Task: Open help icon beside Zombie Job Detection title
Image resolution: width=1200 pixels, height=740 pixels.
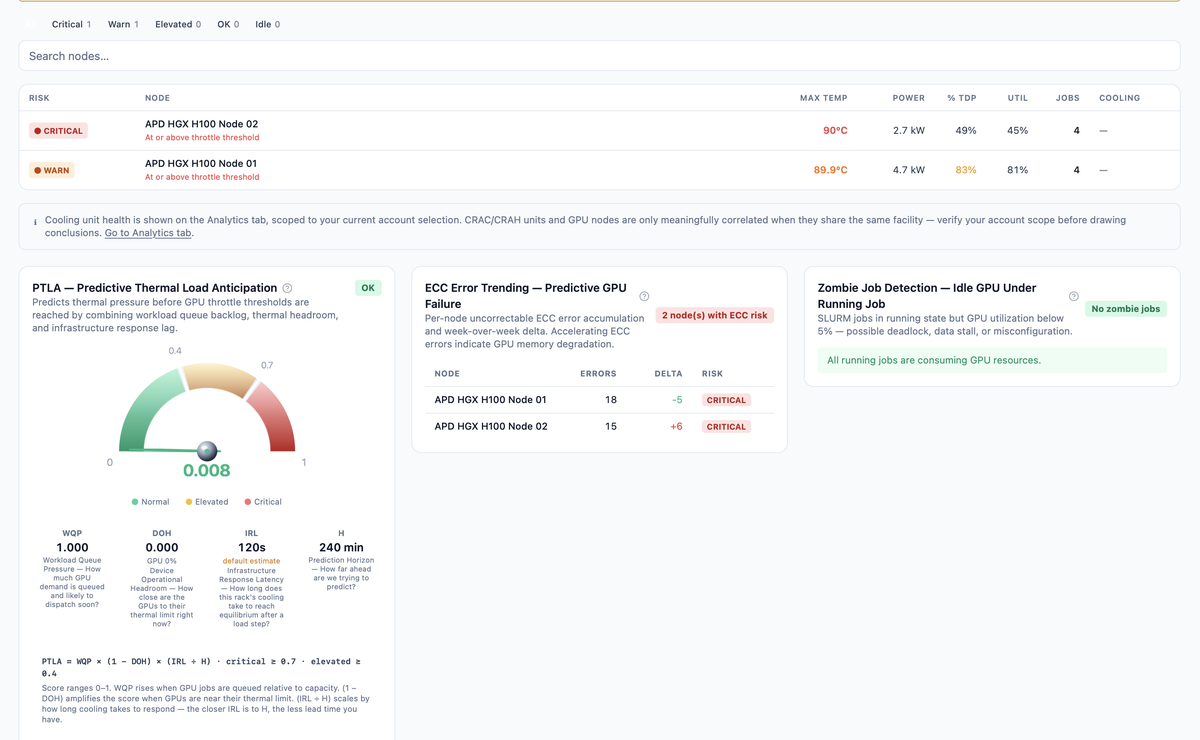Action: pos(1074,296)
